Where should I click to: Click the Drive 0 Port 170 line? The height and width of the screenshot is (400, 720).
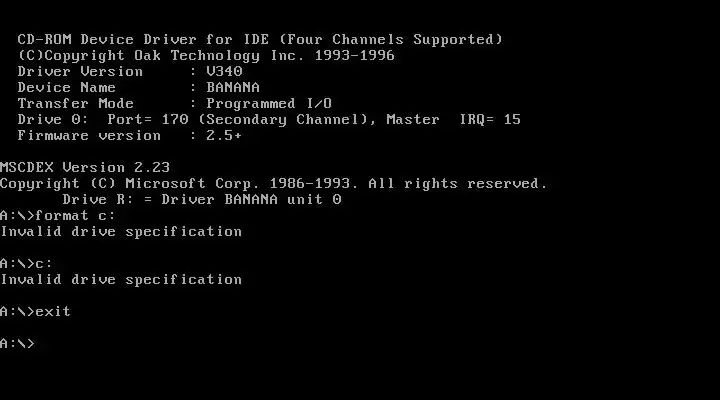click(x=269, y=119)
